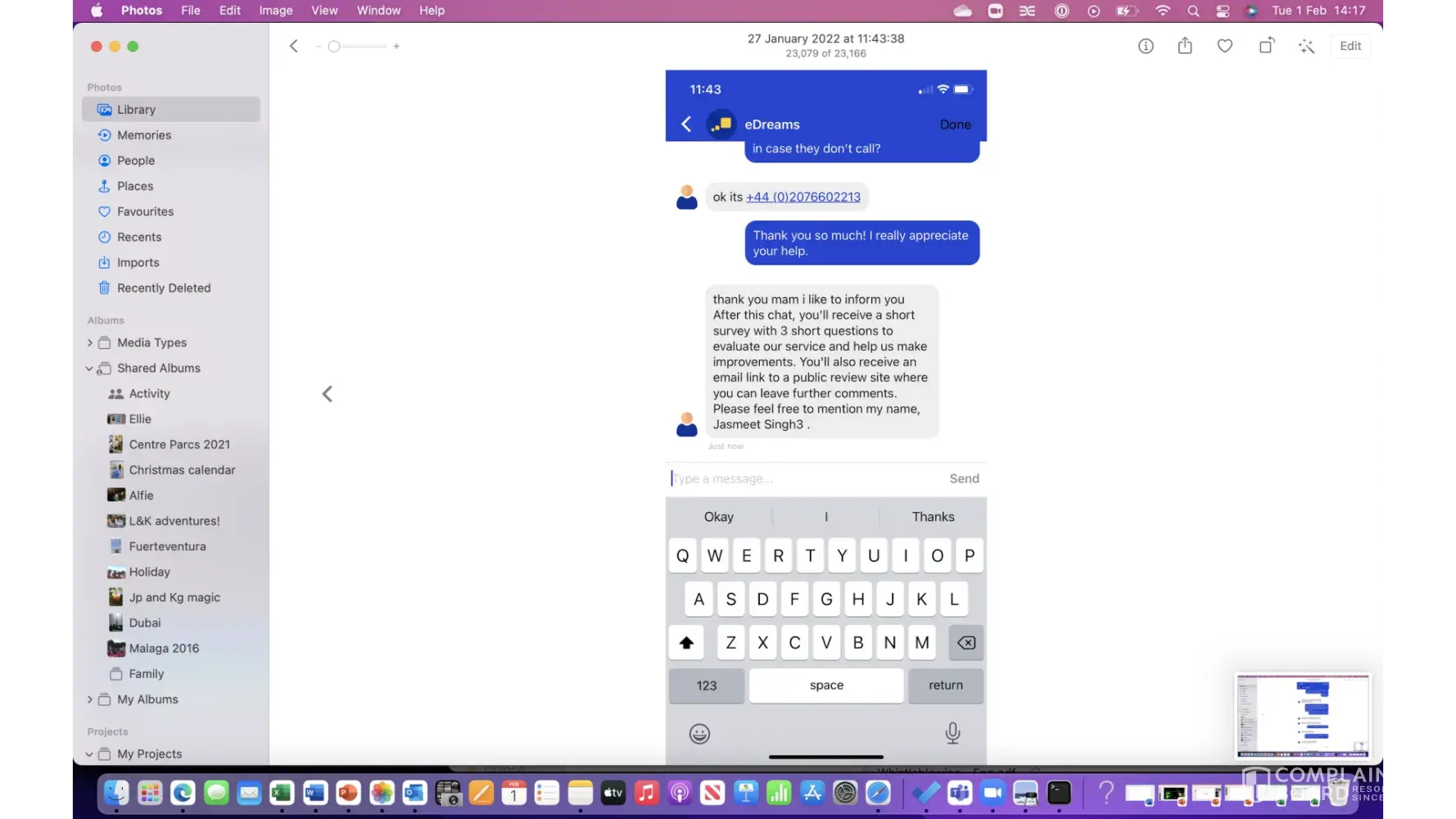
Task: Open the screenshot preview thumbnail
Action: coord(1303,716)
